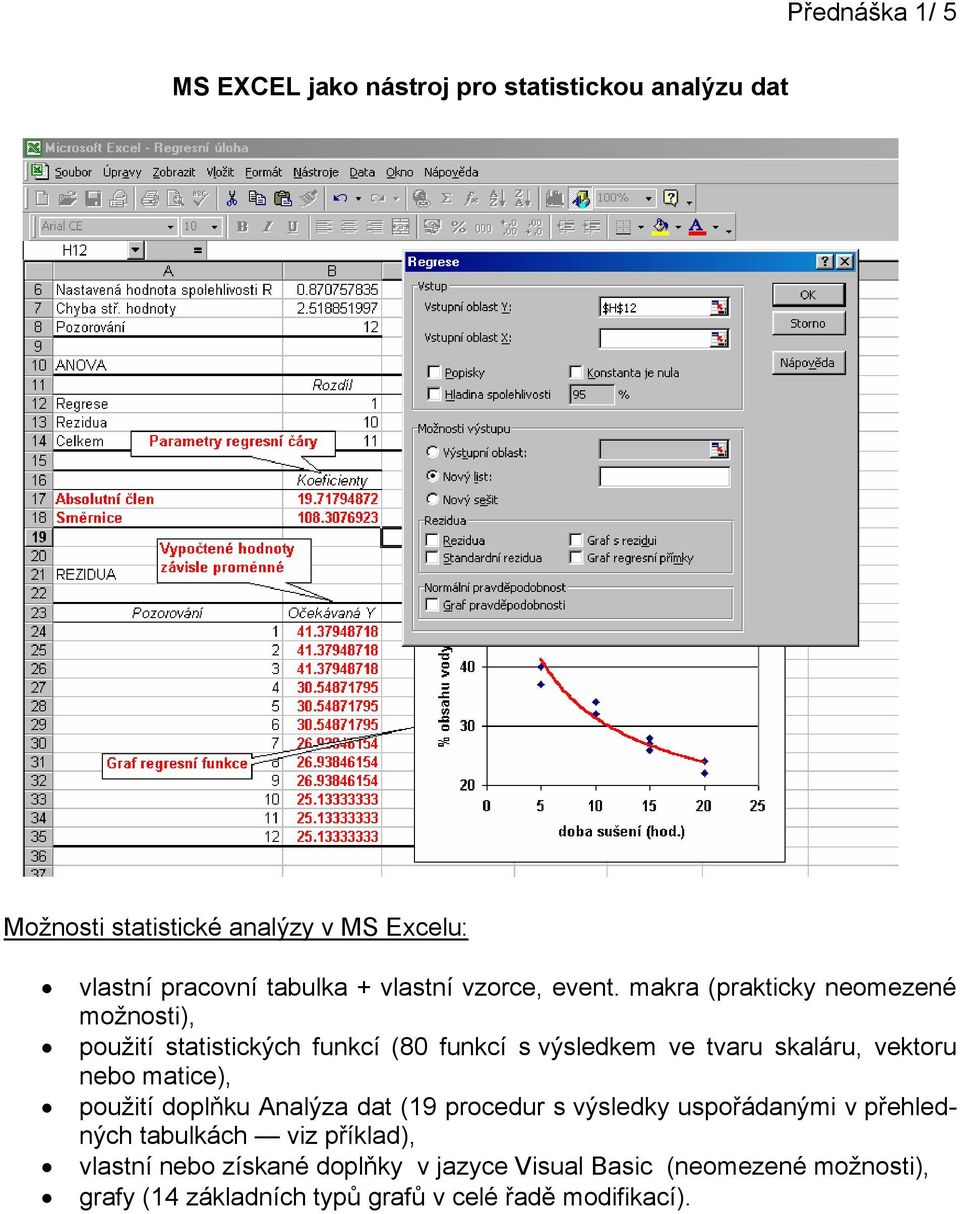Open the Arial CE font dropdown
The image size is (960, 1214).
point(170,227)
